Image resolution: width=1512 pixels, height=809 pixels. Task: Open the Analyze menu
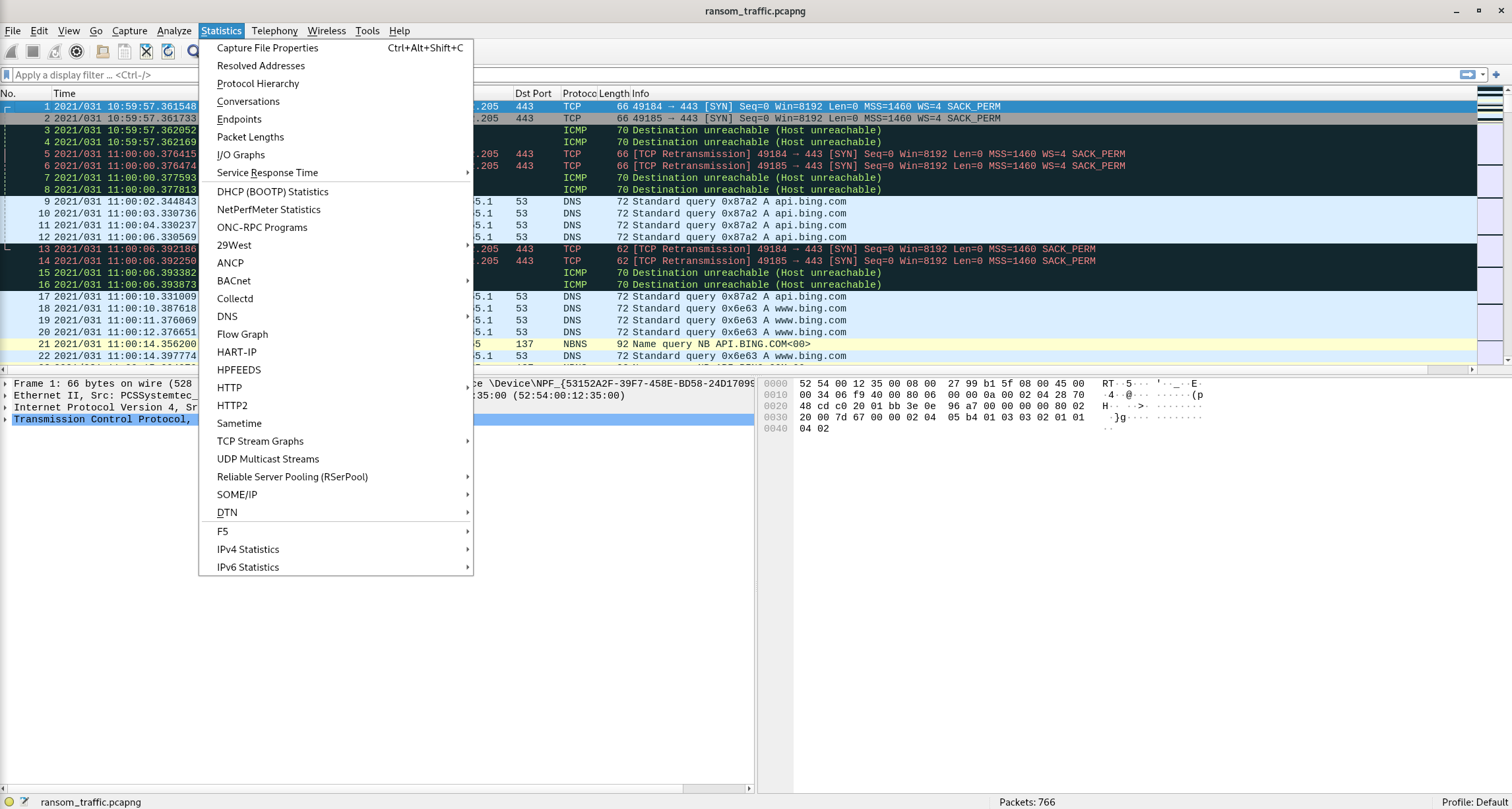pos(174,30)
